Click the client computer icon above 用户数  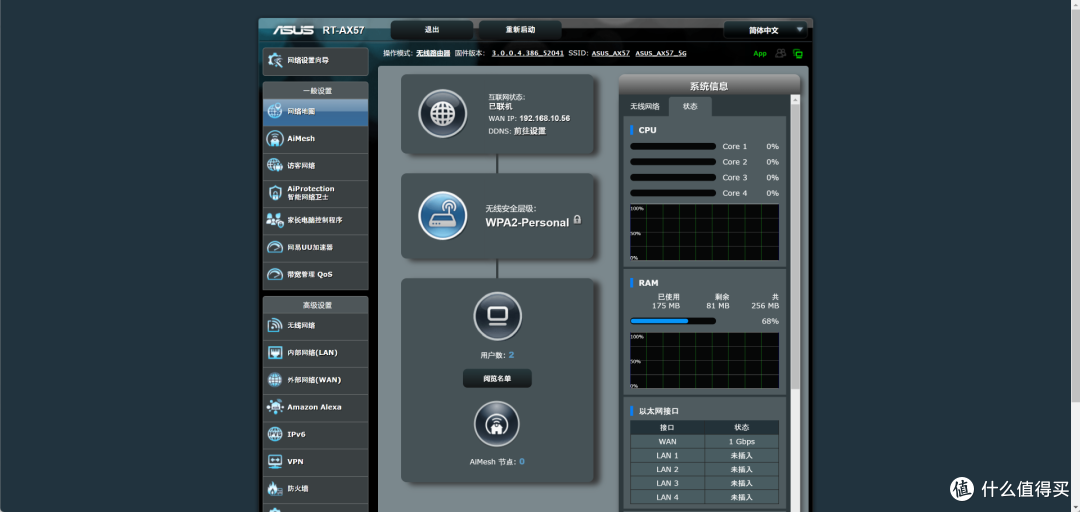pos(497,316)
